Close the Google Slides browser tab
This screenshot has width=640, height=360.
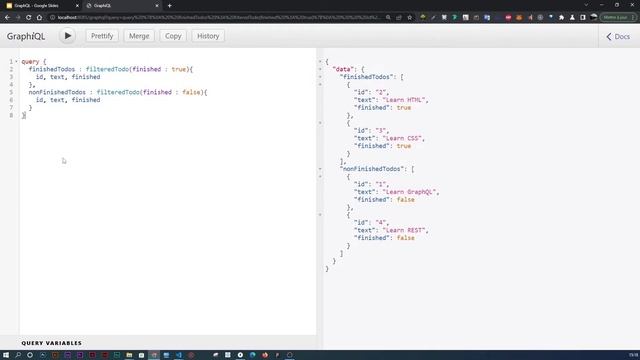coord(77,6)
